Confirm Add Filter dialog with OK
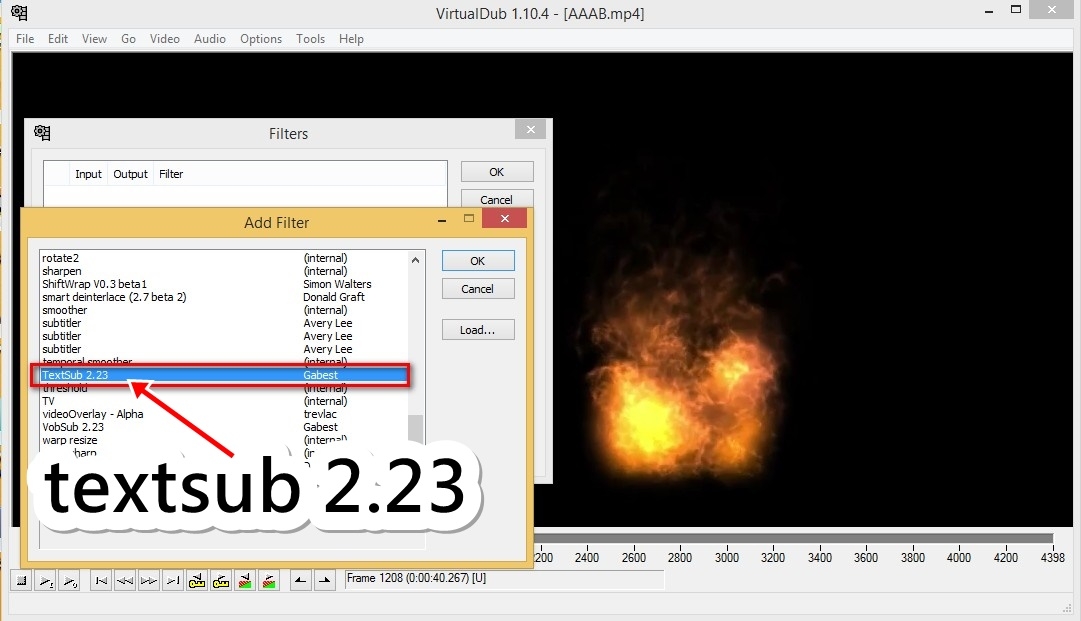1081x621 pixels. tap(478, 261)
